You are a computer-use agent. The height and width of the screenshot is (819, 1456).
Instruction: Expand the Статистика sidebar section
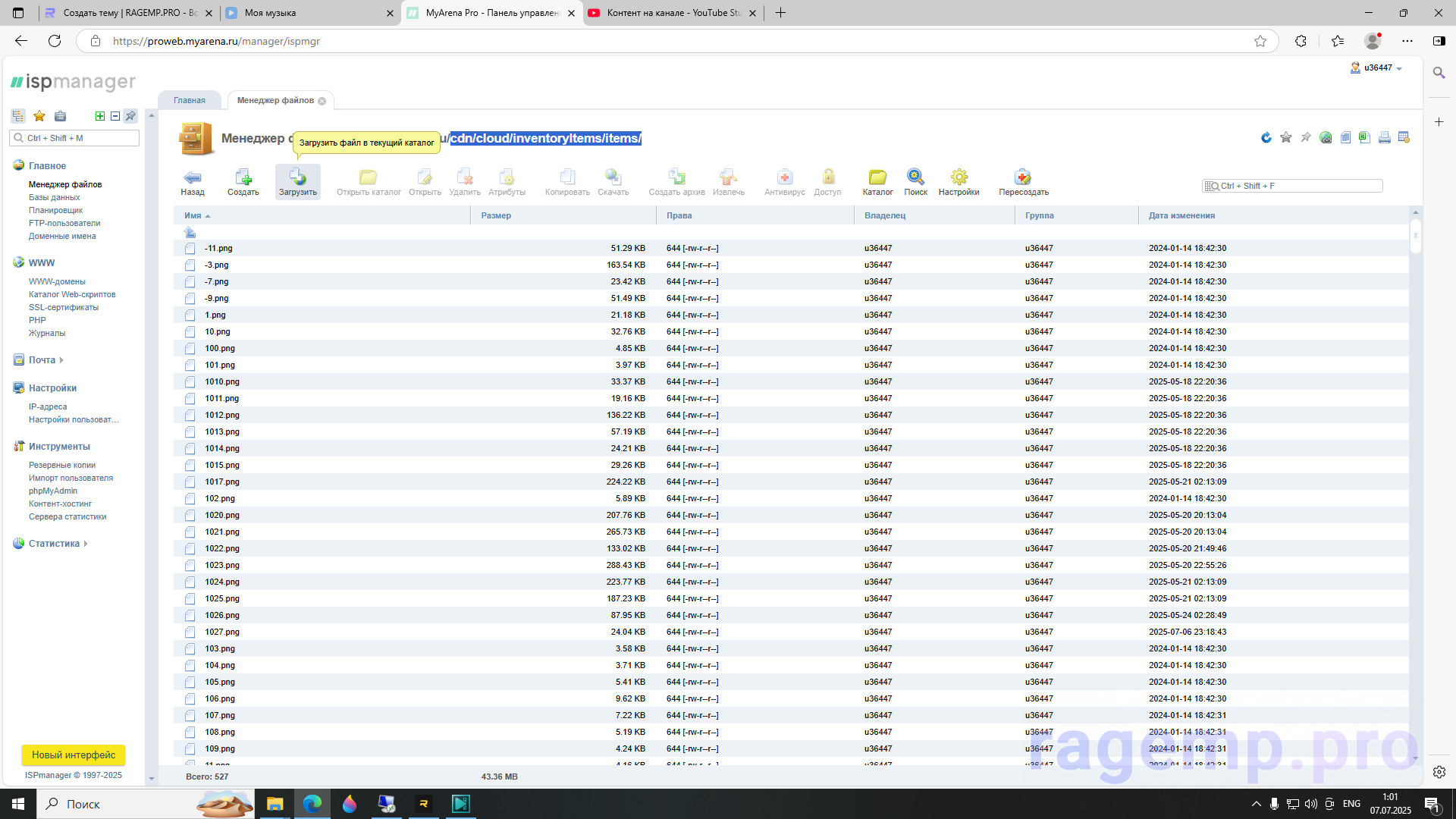(x=54, y=544)
